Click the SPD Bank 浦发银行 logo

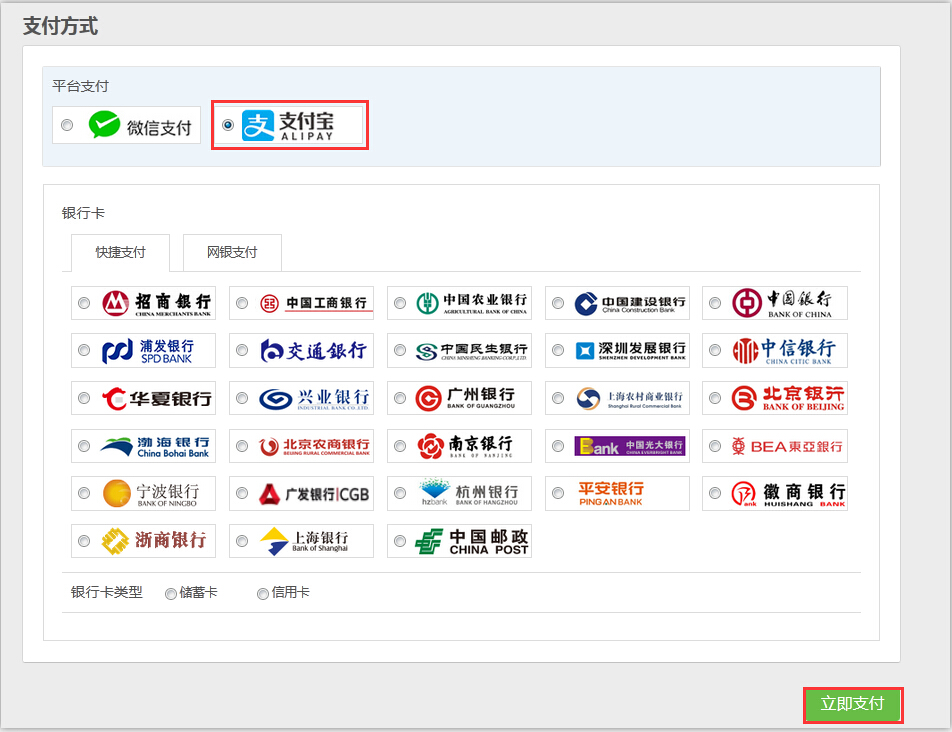pyautogui.click(x=148, y=350)
